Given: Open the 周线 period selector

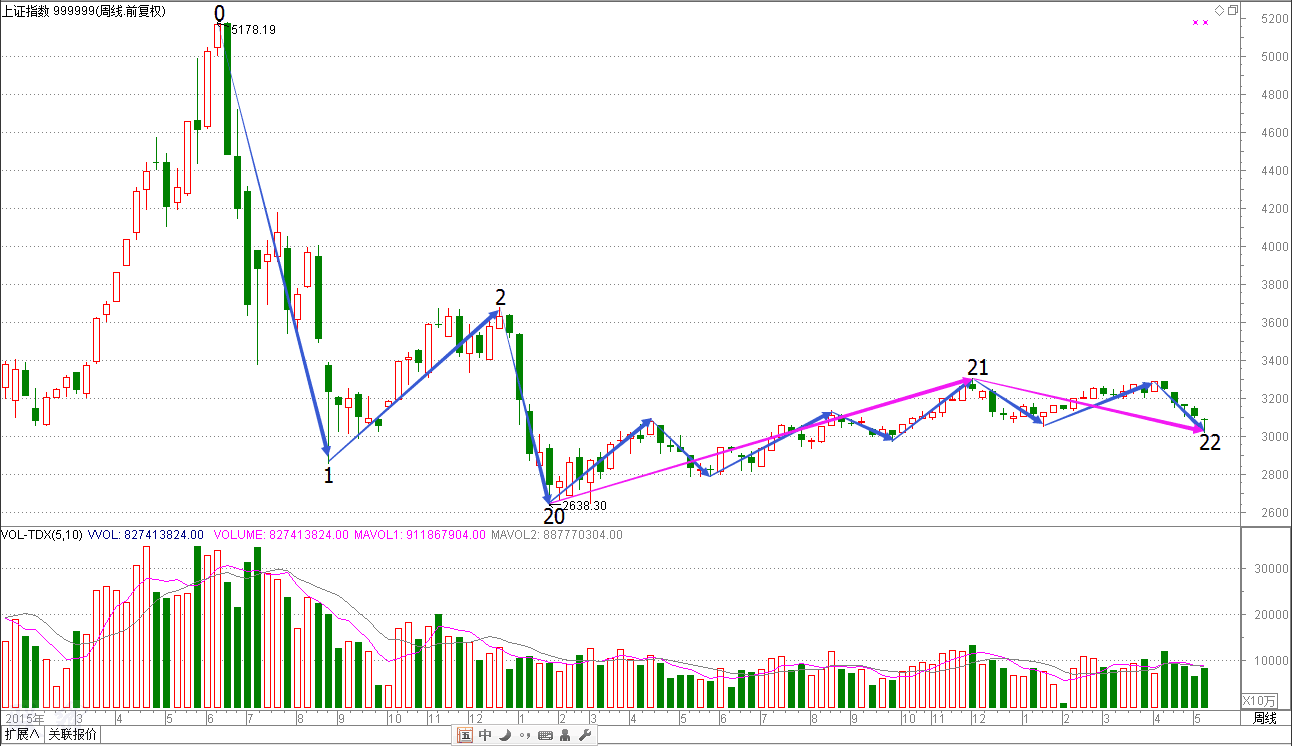Looking at the screenshot, I should (1265, 718).
